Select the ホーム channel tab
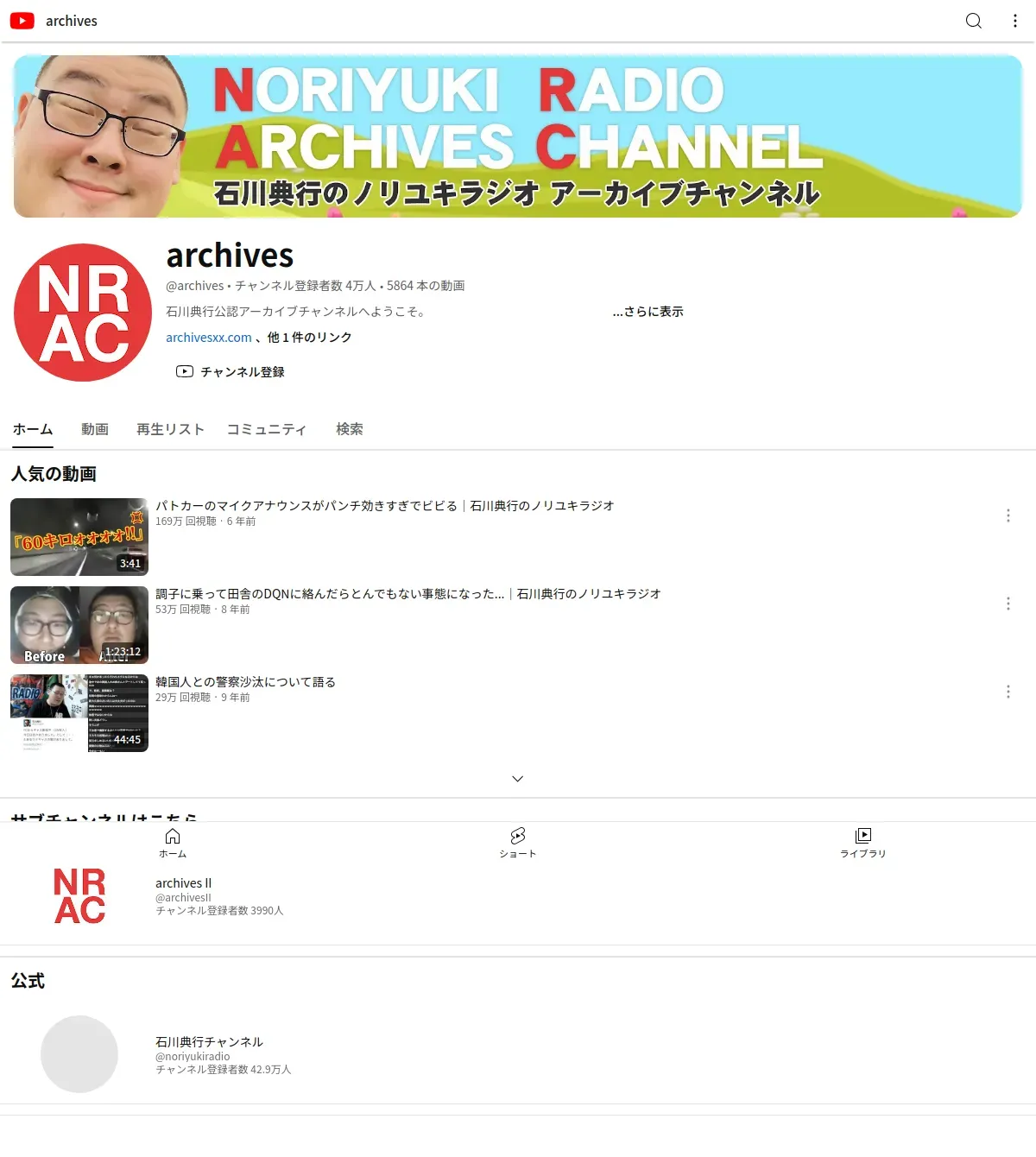1036x1157 pixels. pos(33,429)
